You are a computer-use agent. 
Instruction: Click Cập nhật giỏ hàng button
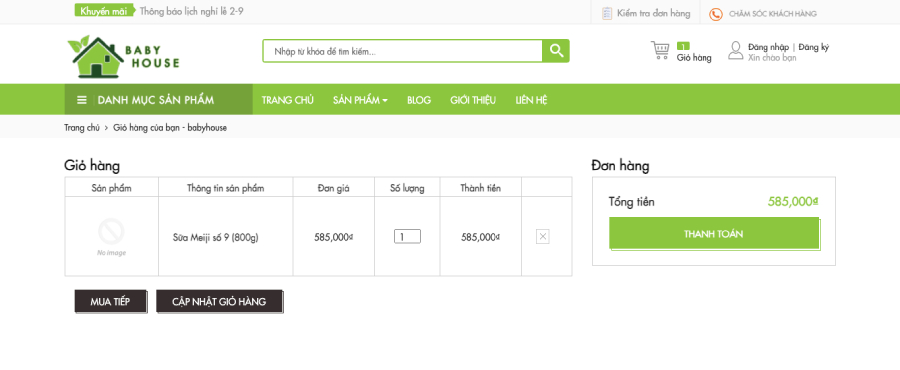point(219,301)
